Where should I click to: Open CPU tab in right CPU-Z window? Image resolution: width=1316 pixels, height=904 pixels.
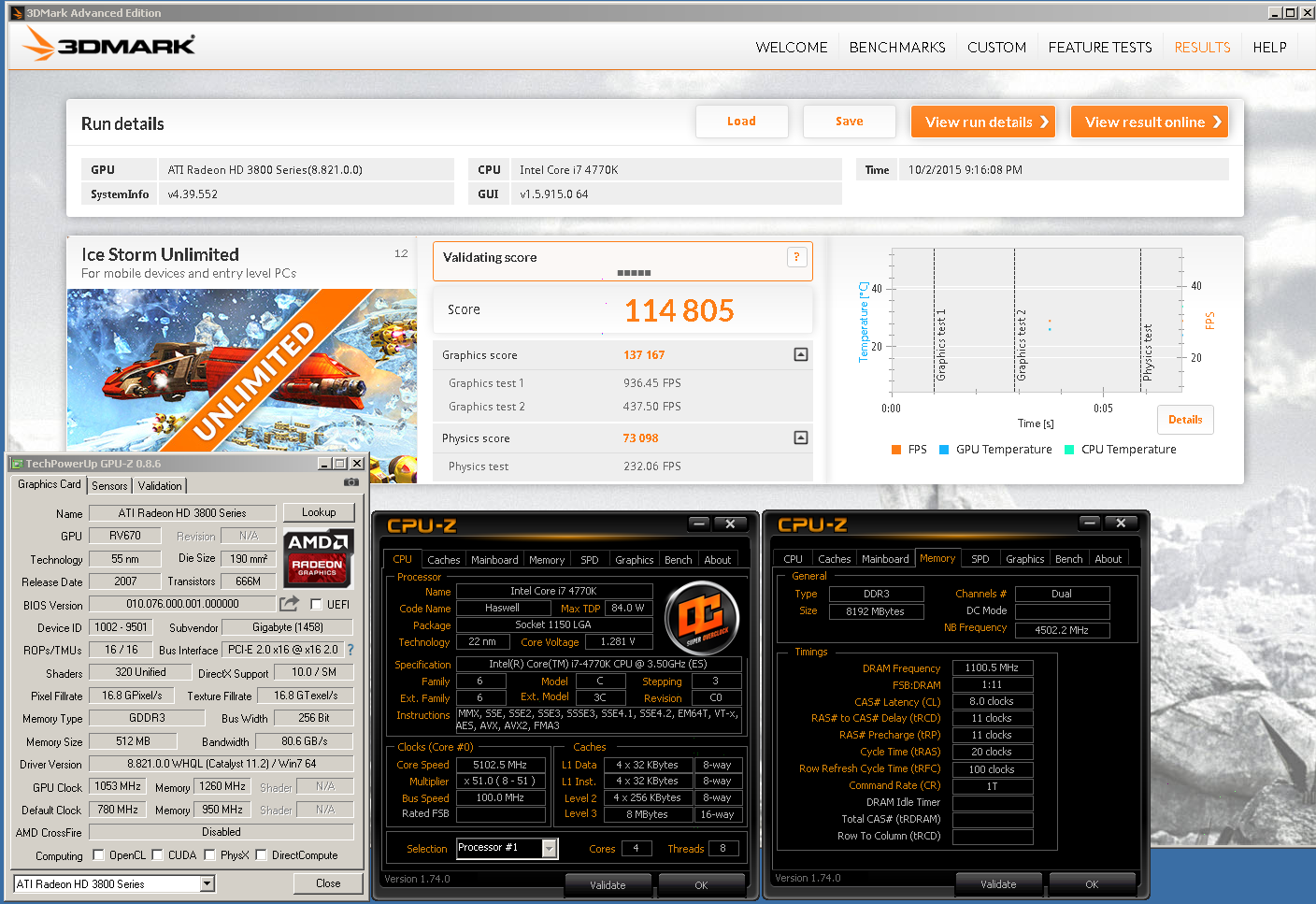pyautogui.click(x=793, y=559)
